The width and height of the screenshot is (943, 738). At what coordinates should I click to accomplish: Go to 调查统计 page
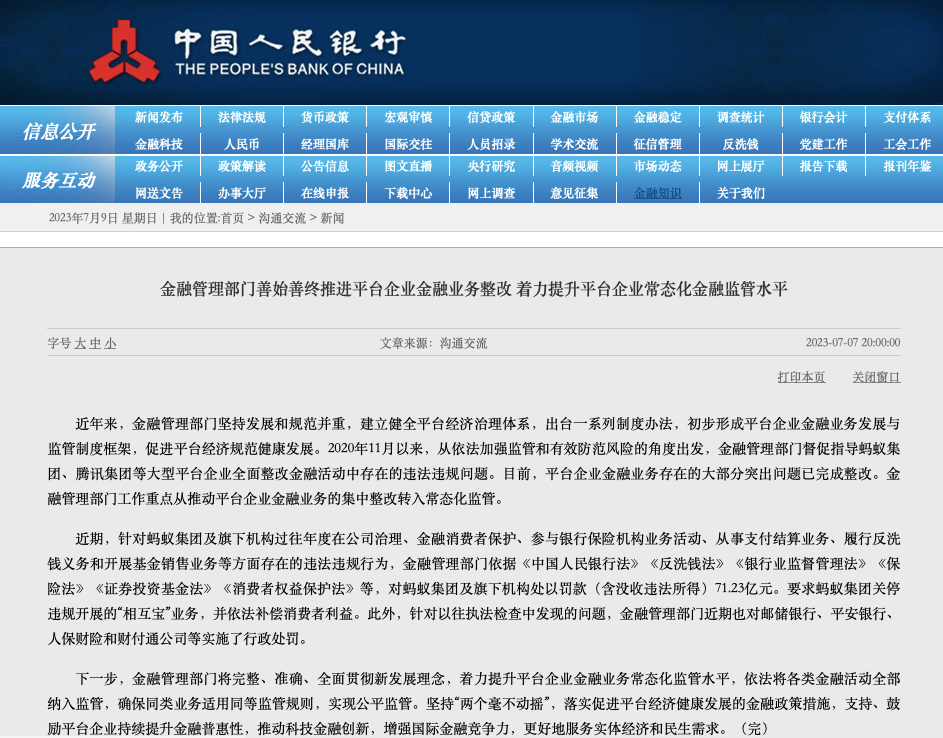pos(740,117)
